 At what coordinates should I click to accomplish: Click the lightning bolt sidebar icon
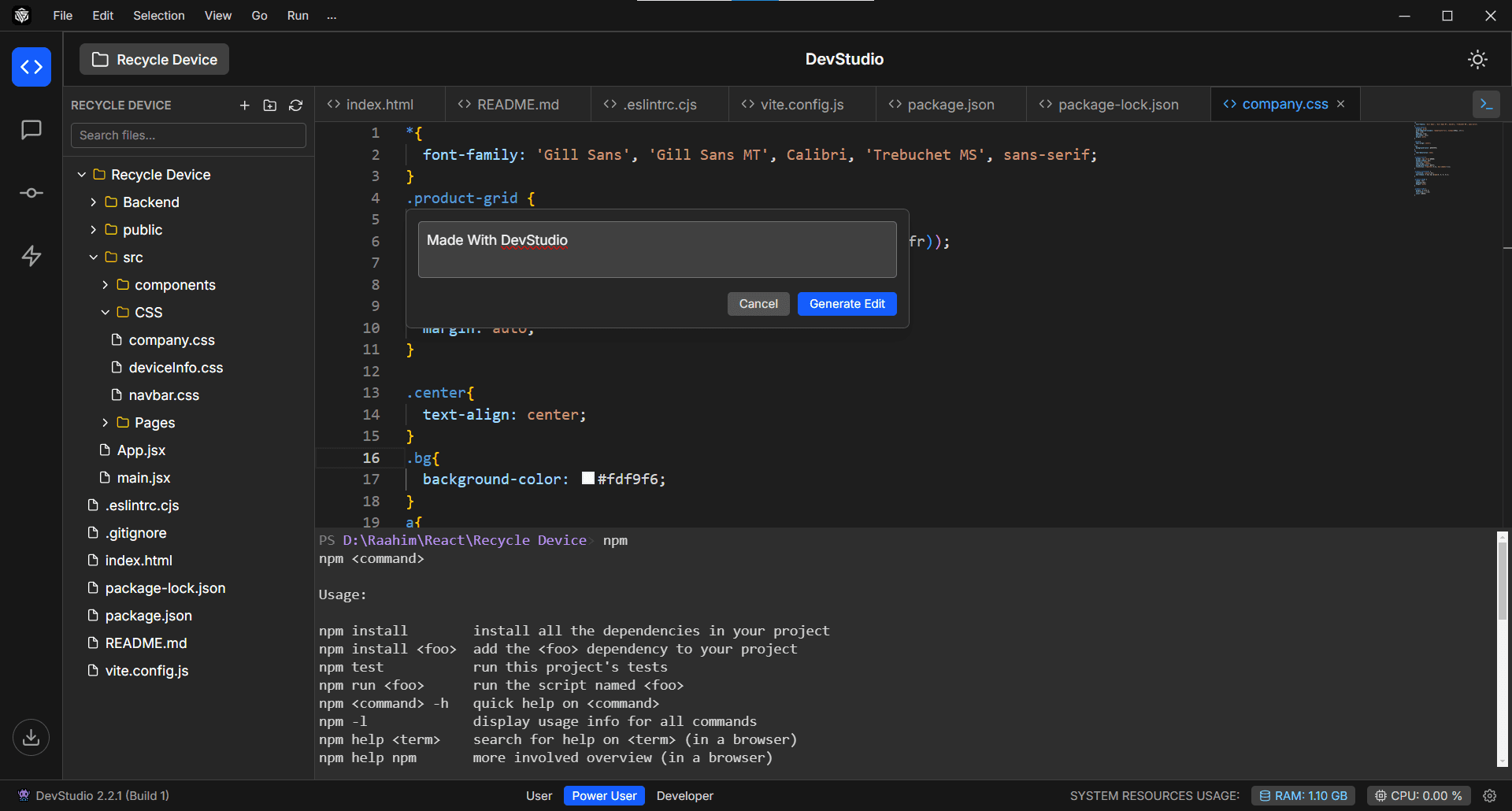point(31,256)
